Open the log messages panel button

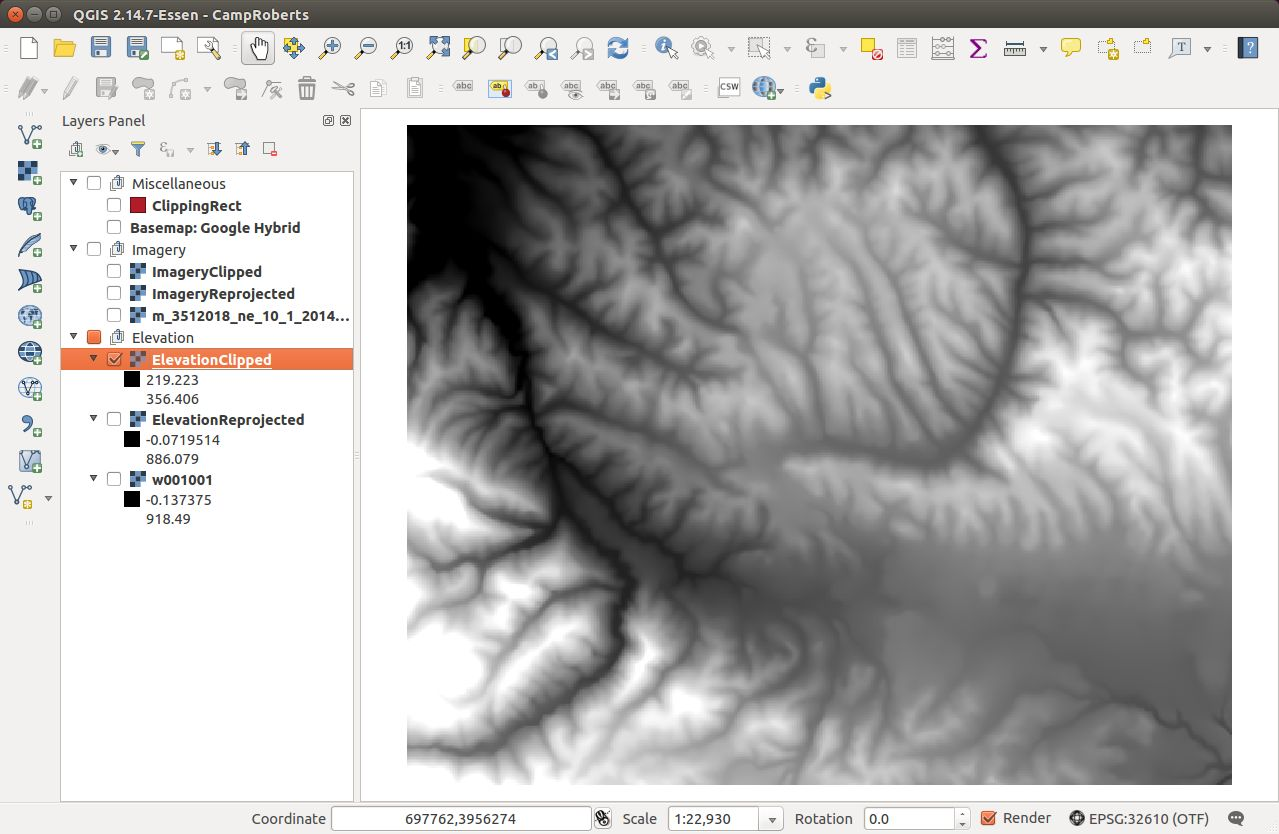pyautogui.click(x=1236, y=818)
